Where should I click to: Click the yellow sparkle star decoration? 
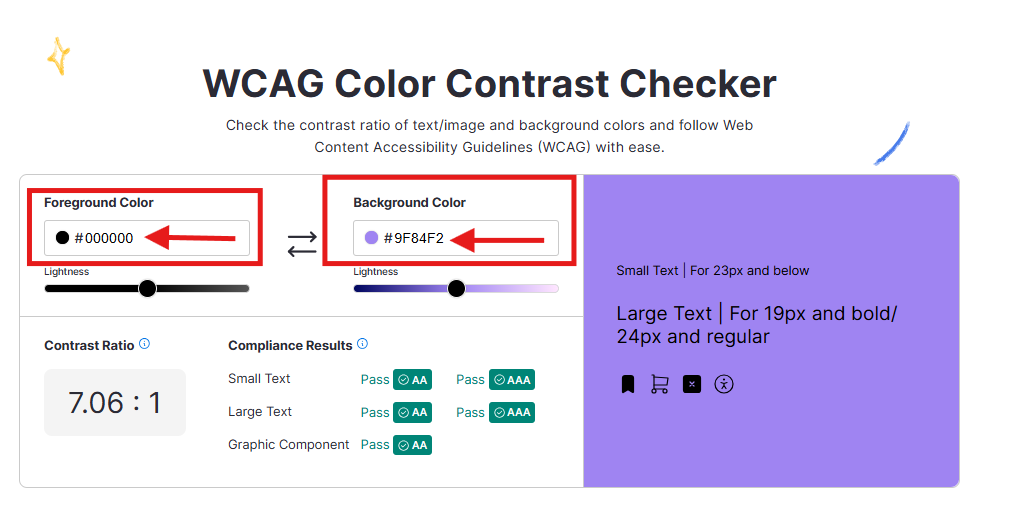pos(59,56)
